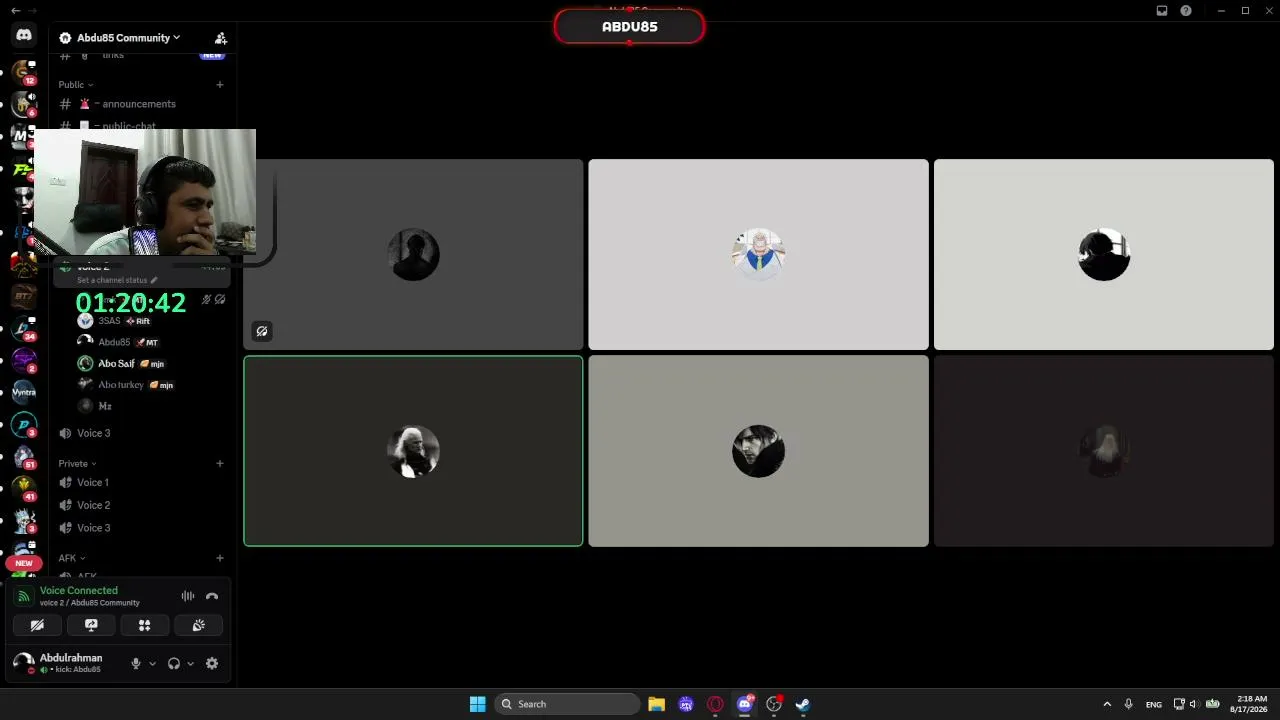Focus the green-outlined speaking participant tile
The height and width of the screenshot is (720, 1280).
coord(413,451)
